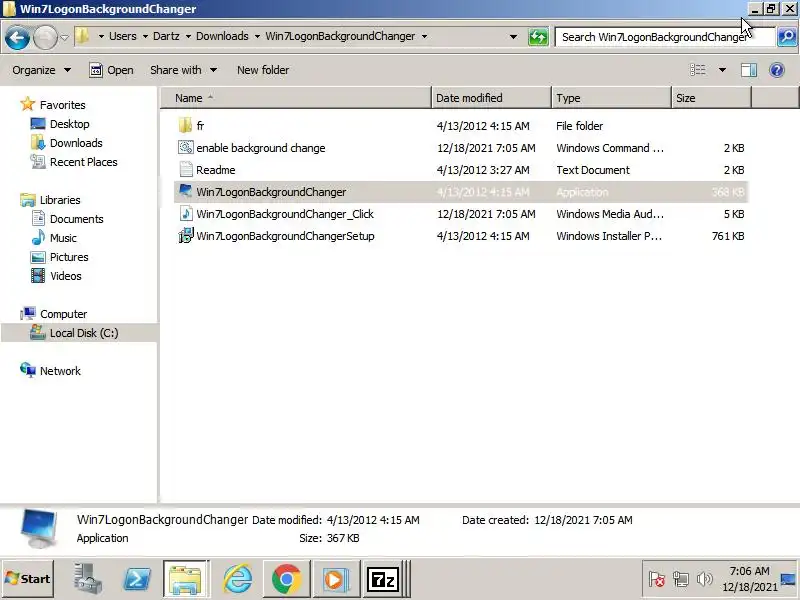Select Computer in navigation pane
This screenshot has height=600, width=800.
click(54, 314)
